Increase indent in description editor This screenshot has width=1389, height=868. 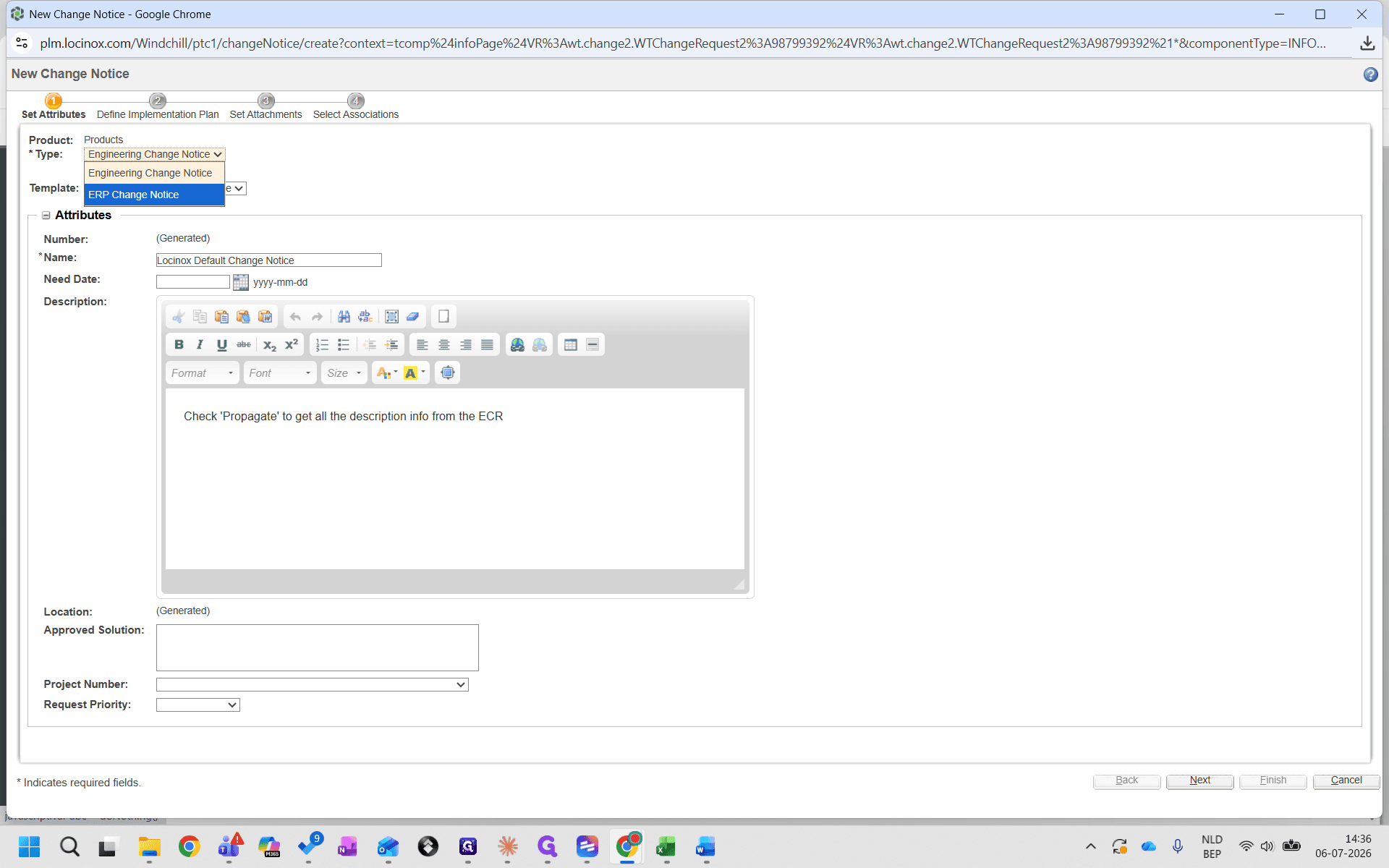coord(391,345)
